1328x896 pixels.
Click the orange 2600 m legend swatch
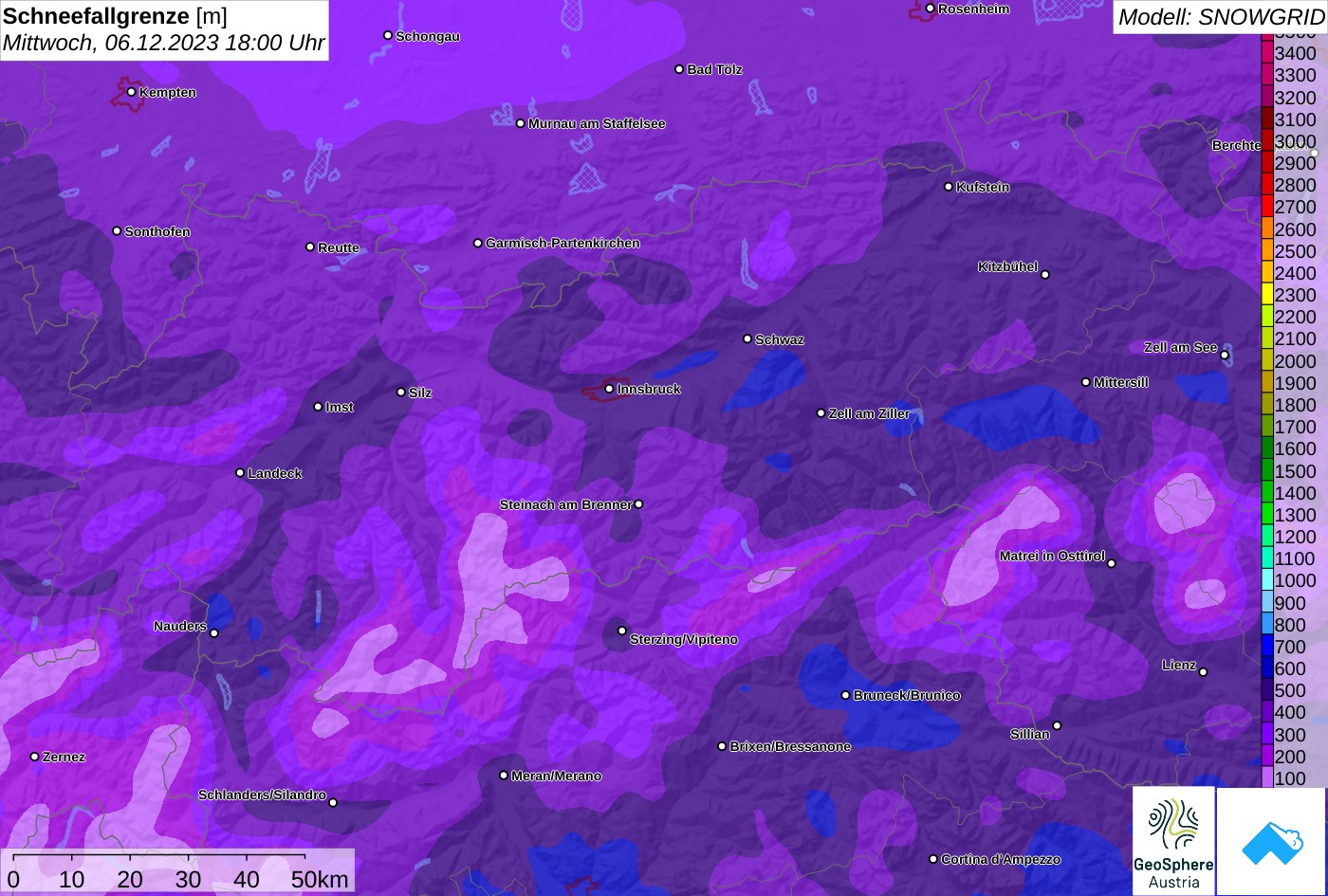coord(1266,229)
